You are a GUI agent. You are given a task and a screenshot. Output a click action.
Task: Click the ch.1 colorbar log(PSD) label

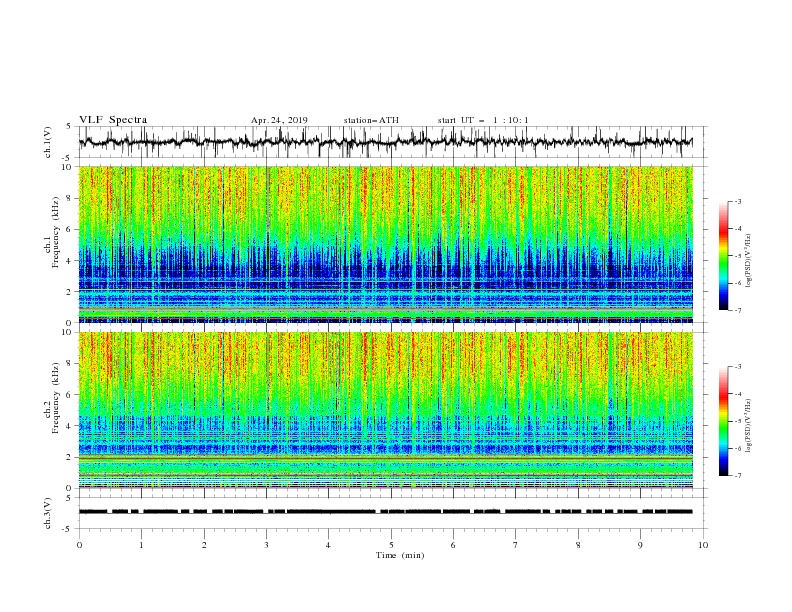[750, 261]
